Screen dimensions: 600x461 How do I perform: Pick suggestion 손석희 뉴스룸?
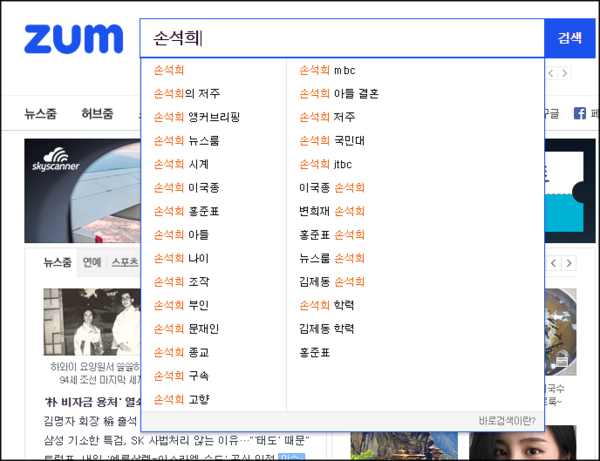click(x=189, y=141)
